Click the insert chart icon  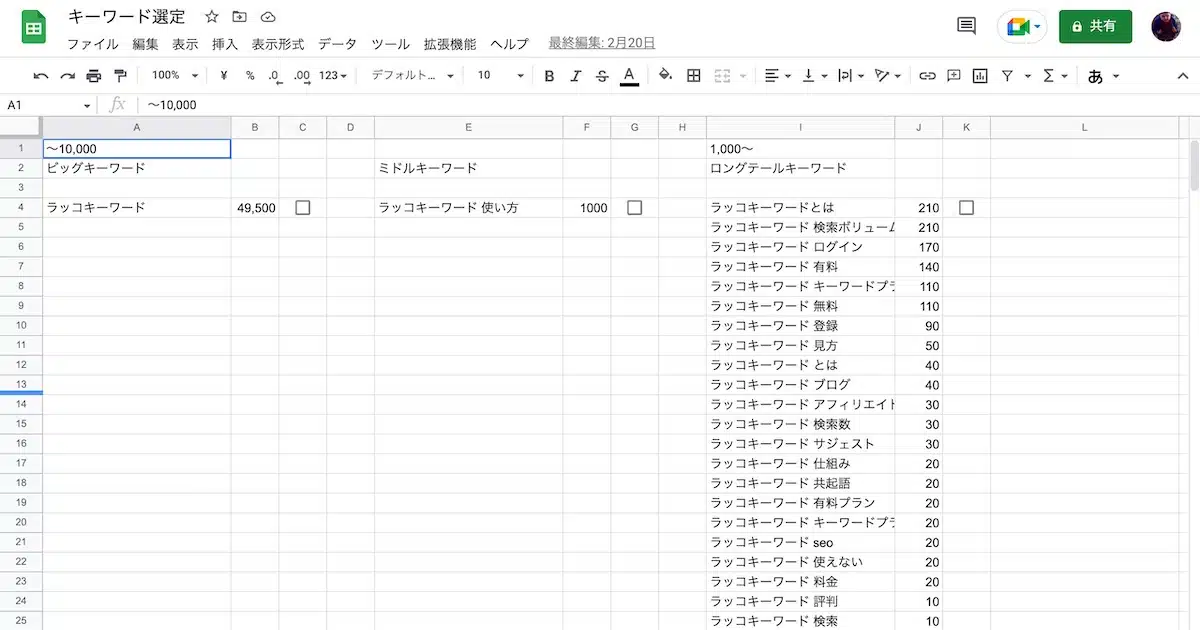(980, 76)
